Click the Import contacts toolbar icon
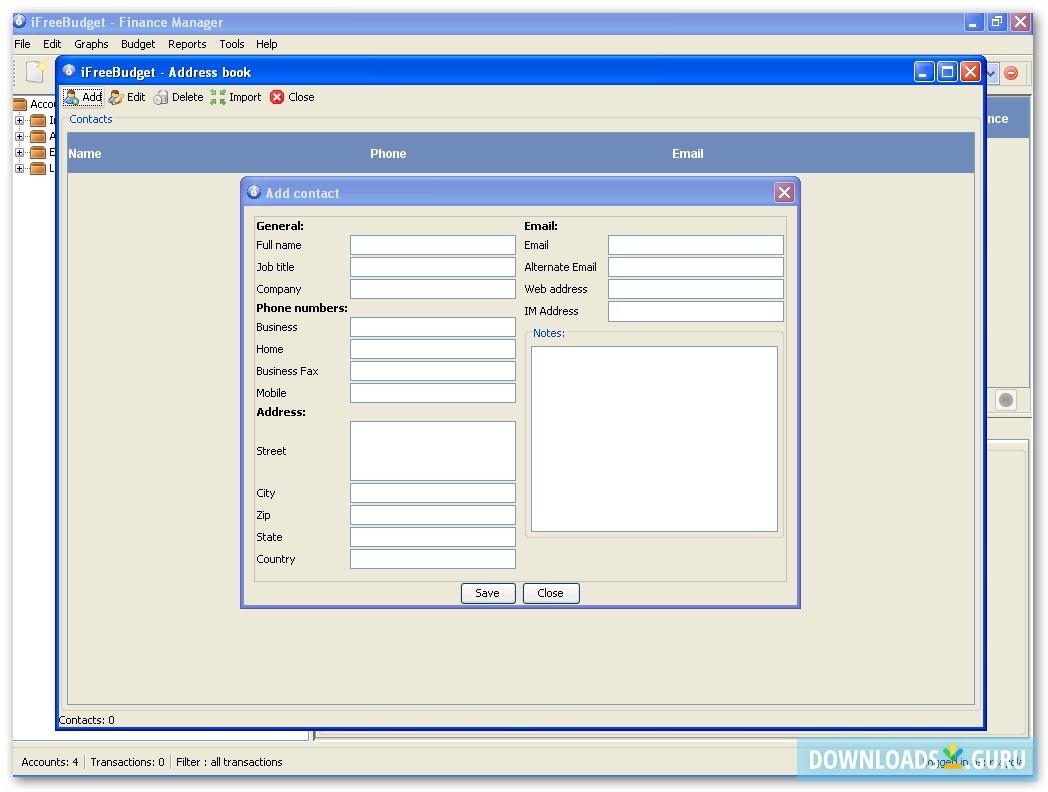The height and width of the screenshot is (792, 1048). 218,98
